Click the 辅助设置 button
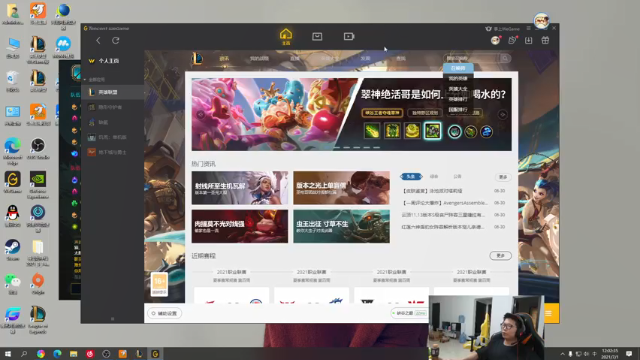 click(x=164, y=313)
